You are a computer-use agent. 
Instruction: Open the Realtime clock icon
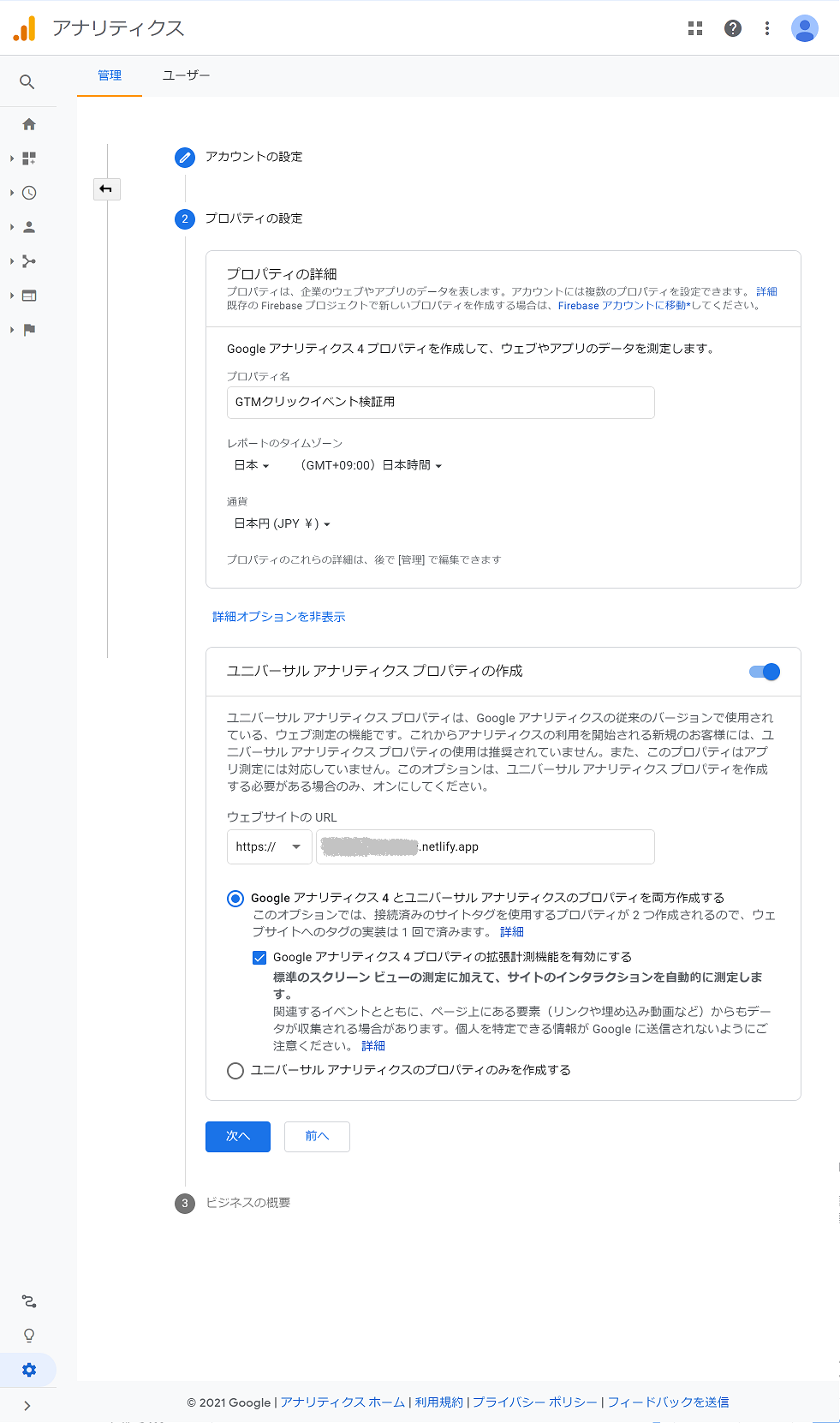[29, 193]
